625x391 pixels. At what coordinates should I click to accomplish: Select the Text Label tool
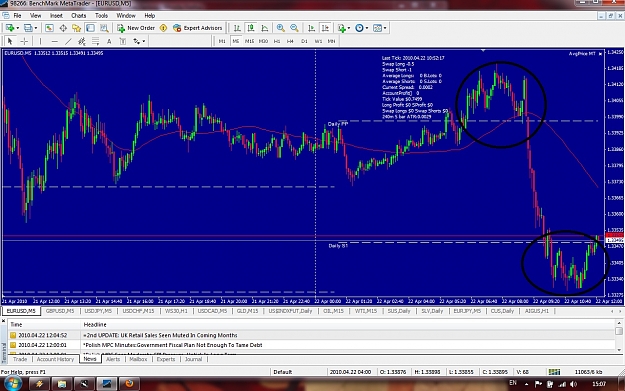pos(123,41)
